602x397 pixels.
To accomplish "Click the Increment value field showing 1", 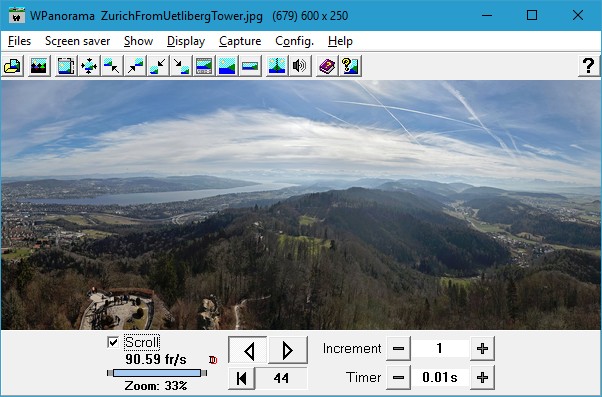I will click(x=440, y=348).
